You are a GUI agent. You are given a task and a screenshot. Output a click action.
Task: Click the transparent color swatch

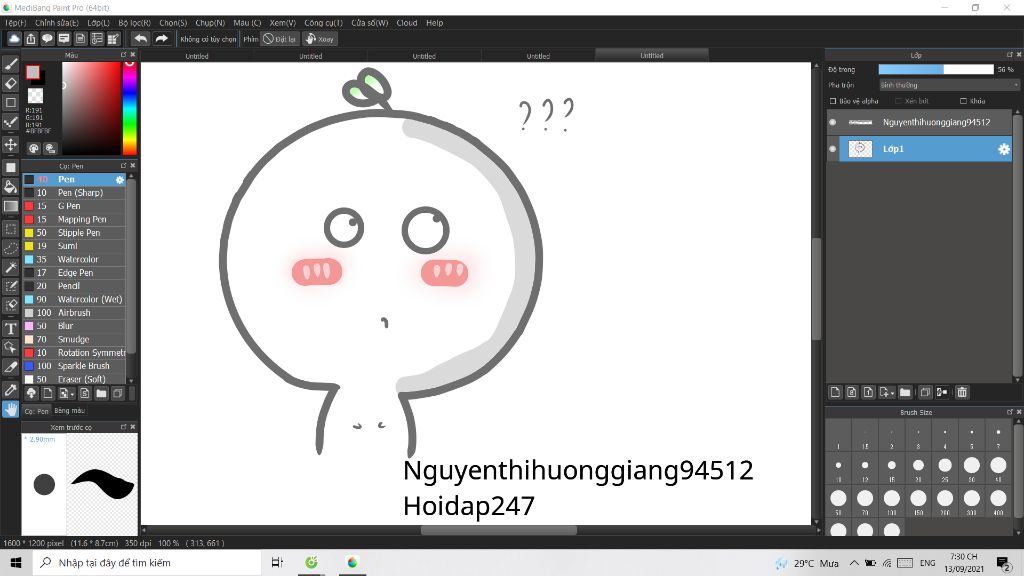coord(36,95)
